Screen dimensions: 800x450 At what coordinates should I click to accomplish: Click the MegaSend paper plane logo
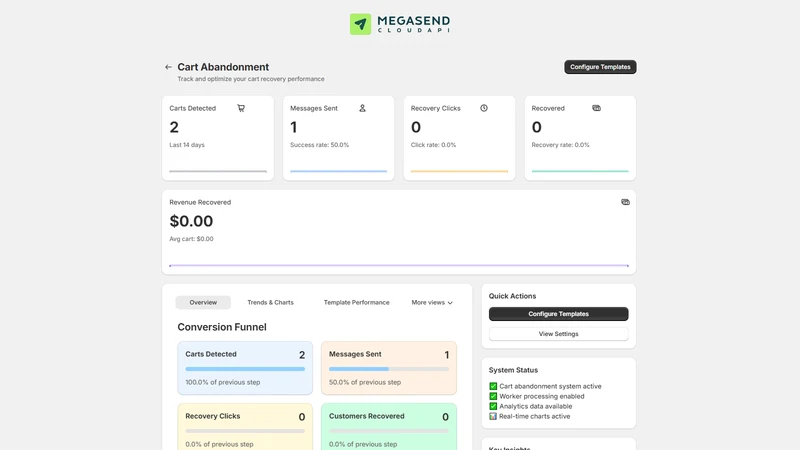pyautogui.click(x=360, y=24)
